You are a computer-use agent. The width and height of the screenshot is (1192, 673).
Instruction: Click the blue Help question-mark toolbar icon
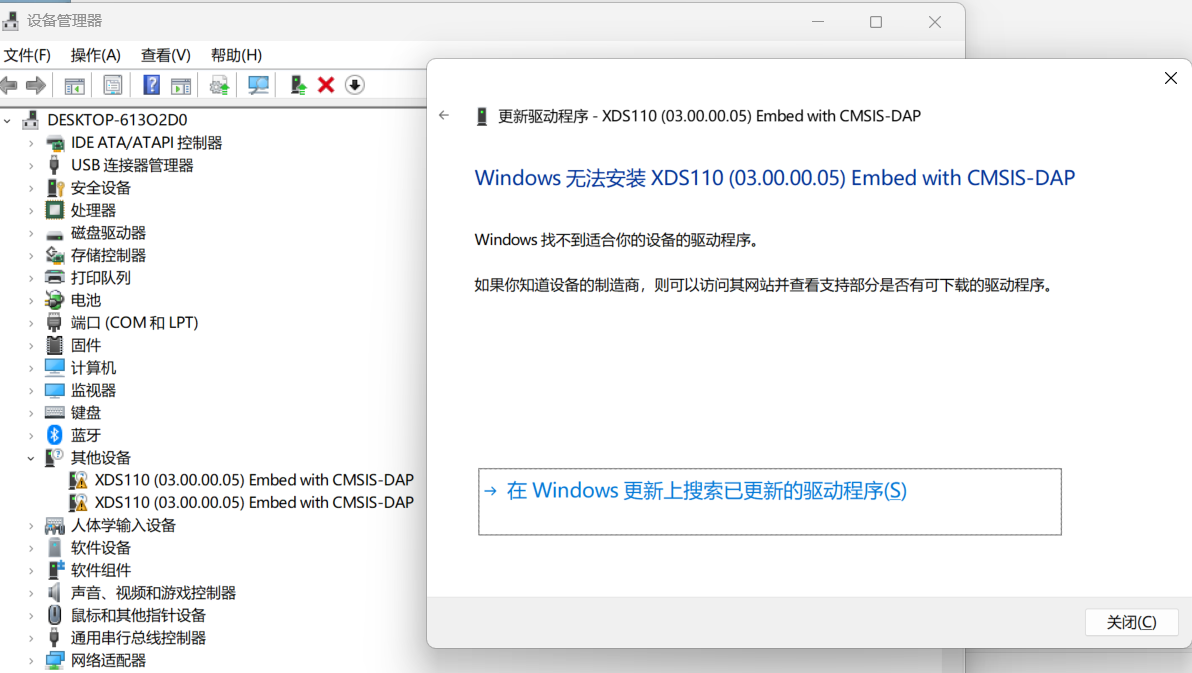(151, 85)
